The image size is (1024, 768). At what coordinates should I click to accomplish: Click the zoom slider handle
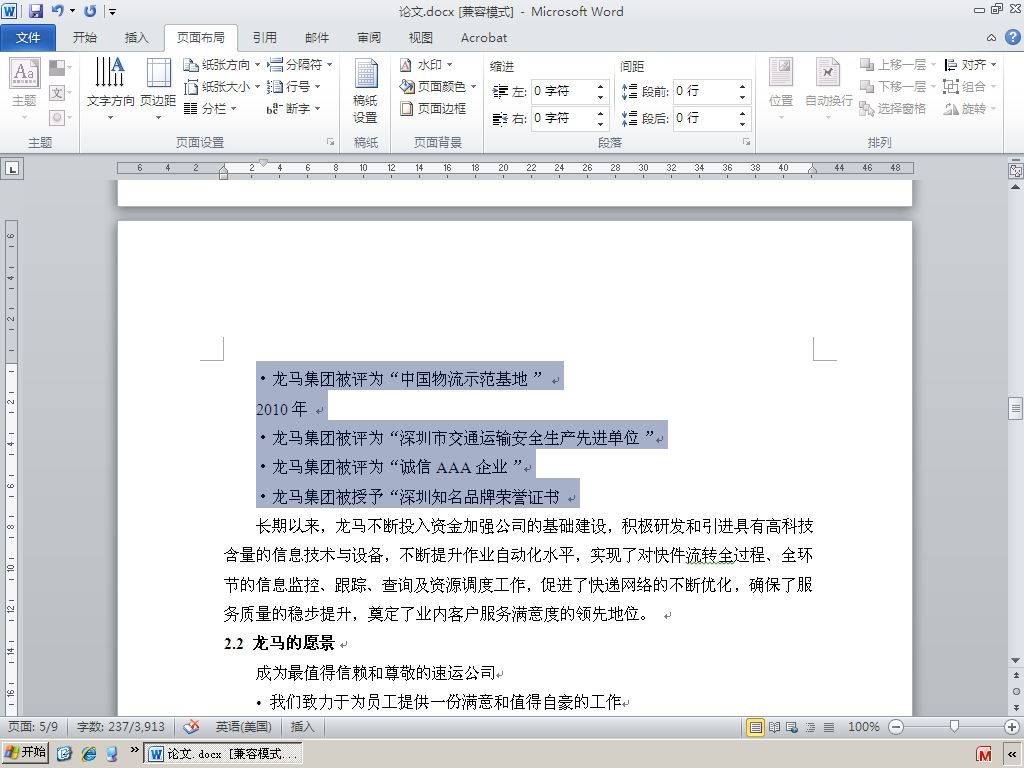[954, 727]
